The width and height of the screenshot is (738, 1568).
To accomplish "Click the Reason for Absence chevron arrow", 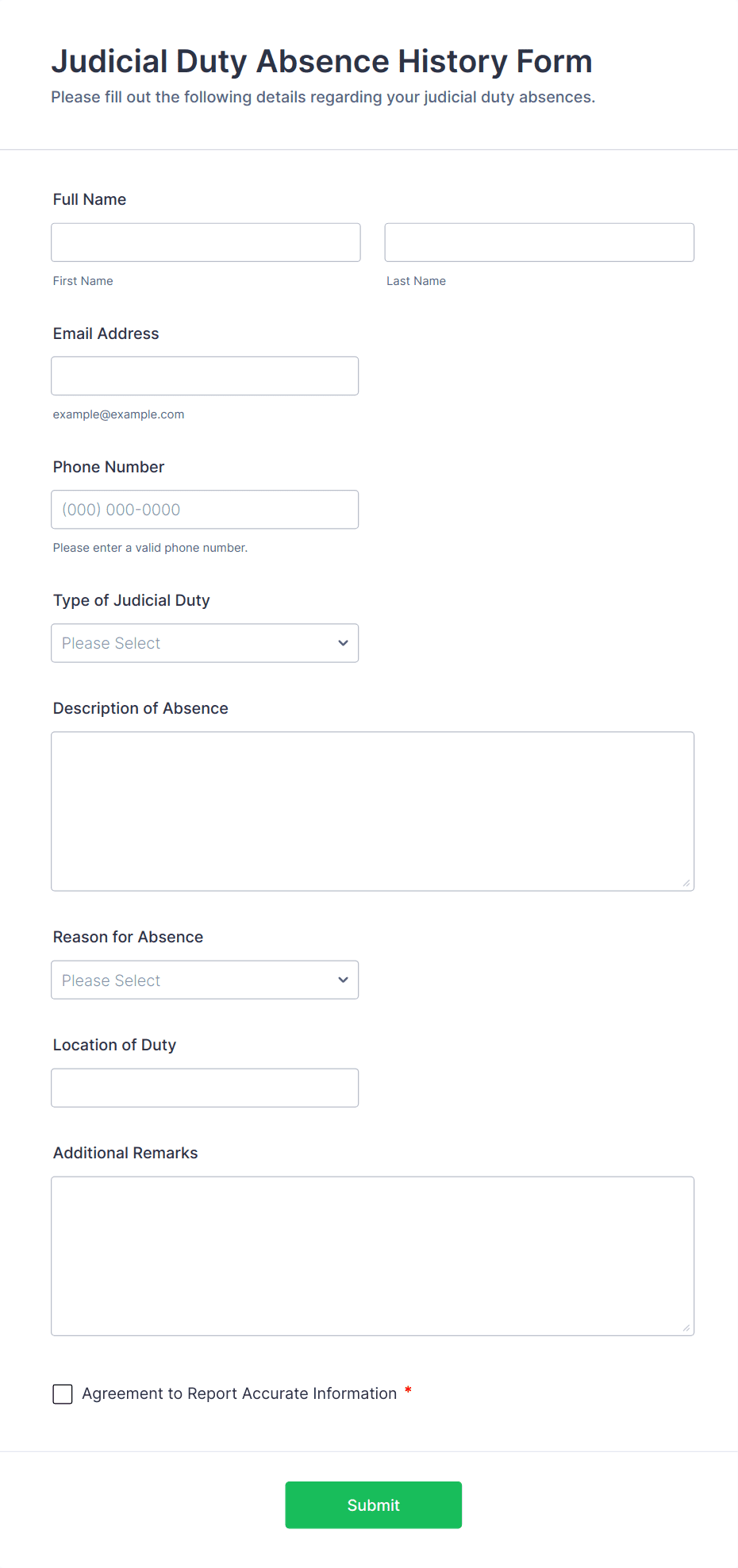I will 343,980.
